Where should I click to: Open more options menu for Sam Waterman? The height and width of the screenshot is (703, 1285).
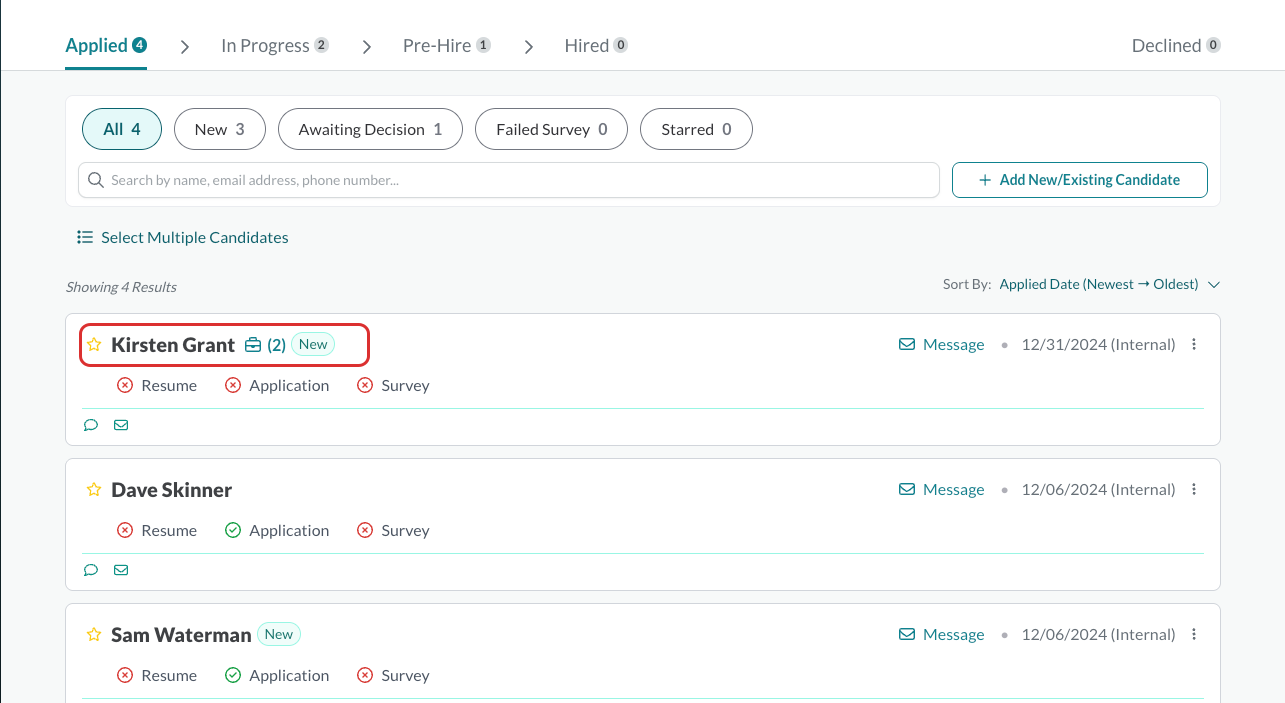click(x=1194, y=635)
